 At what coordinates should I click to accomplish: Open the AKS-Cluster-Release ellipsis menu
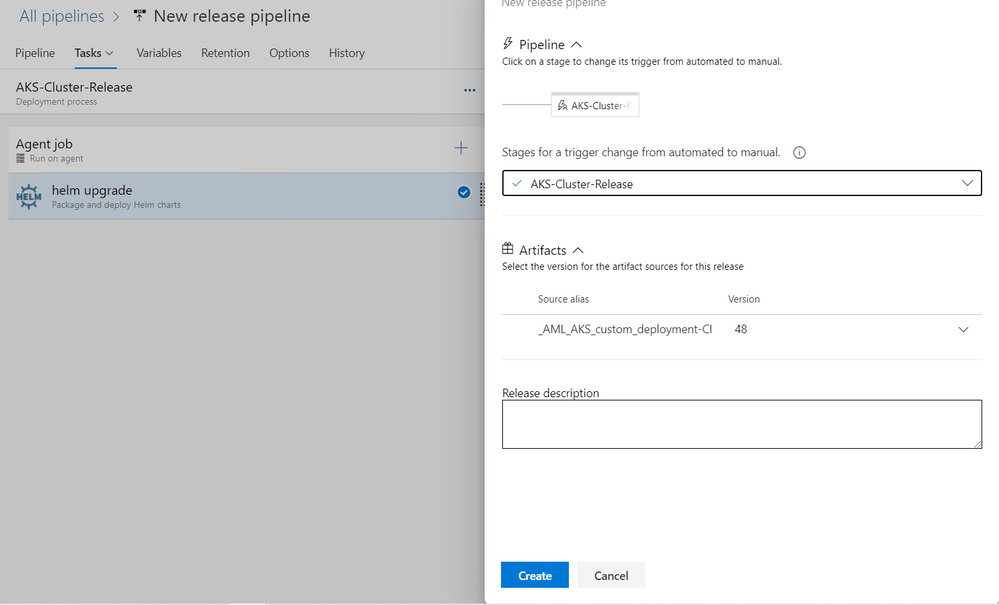[x=470, y=90]
